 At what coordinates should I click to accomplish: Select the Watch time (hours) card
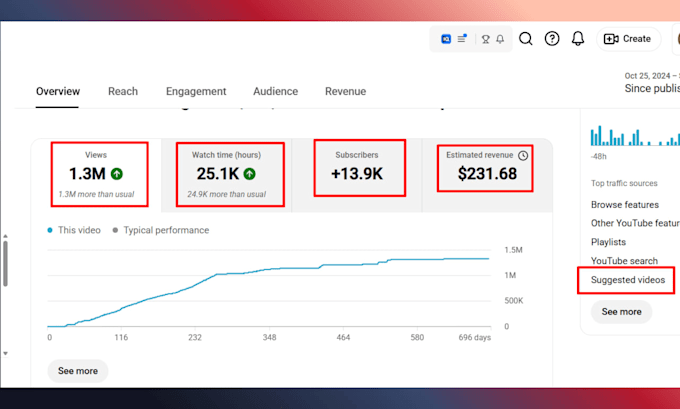tap(227, 175)
